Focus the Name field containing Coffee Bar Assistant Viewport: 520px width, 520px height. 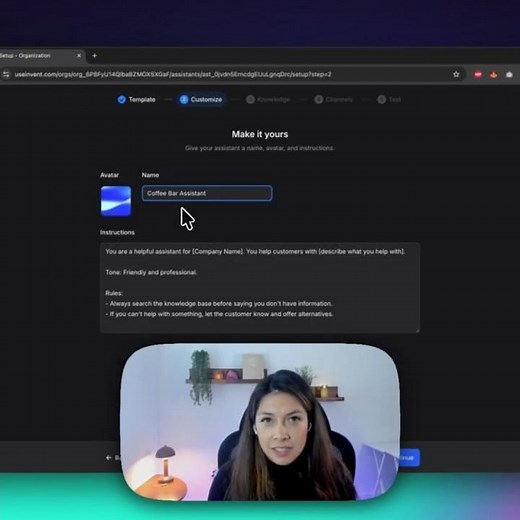[x=207, y=193]
